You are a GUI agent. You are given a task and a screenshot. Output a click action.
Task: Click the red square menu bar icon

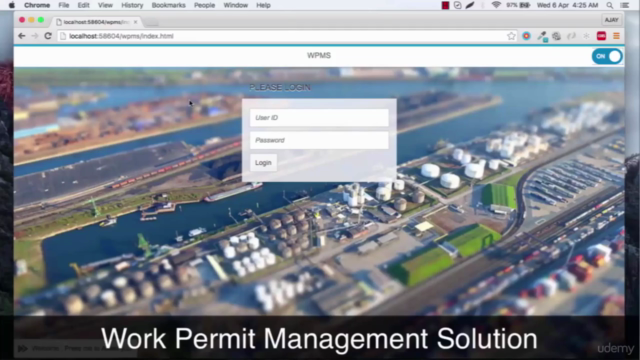click(x=445, y=5)
